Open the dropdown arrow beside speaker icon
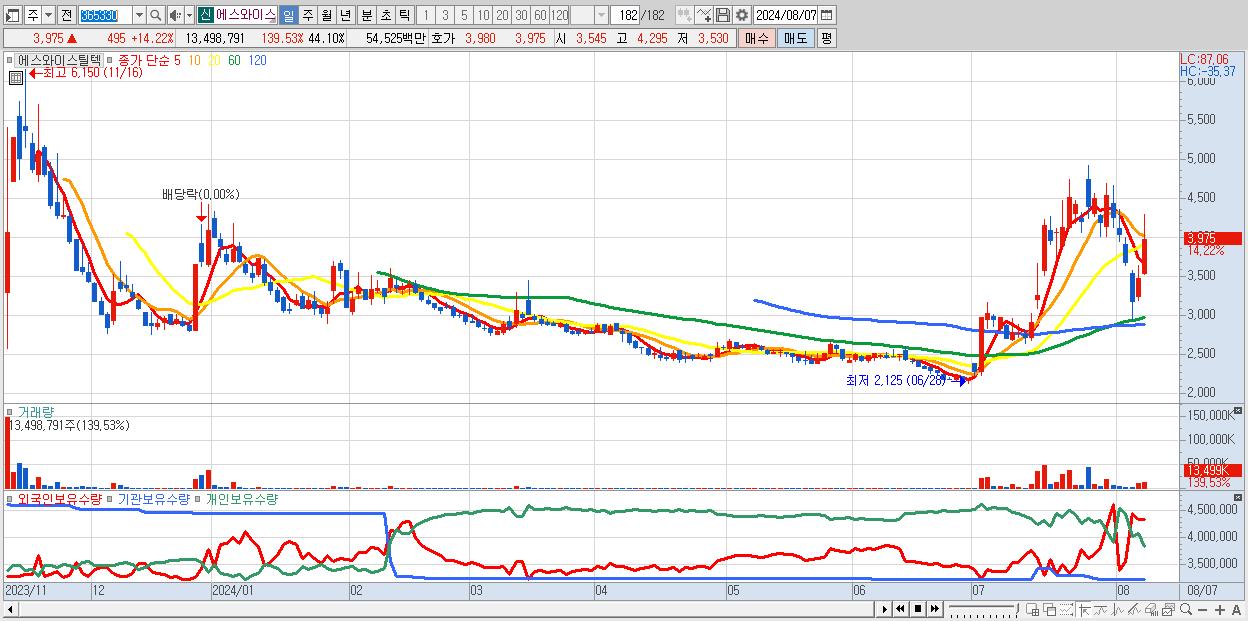The image size is (1248, 621). (187, 15)
